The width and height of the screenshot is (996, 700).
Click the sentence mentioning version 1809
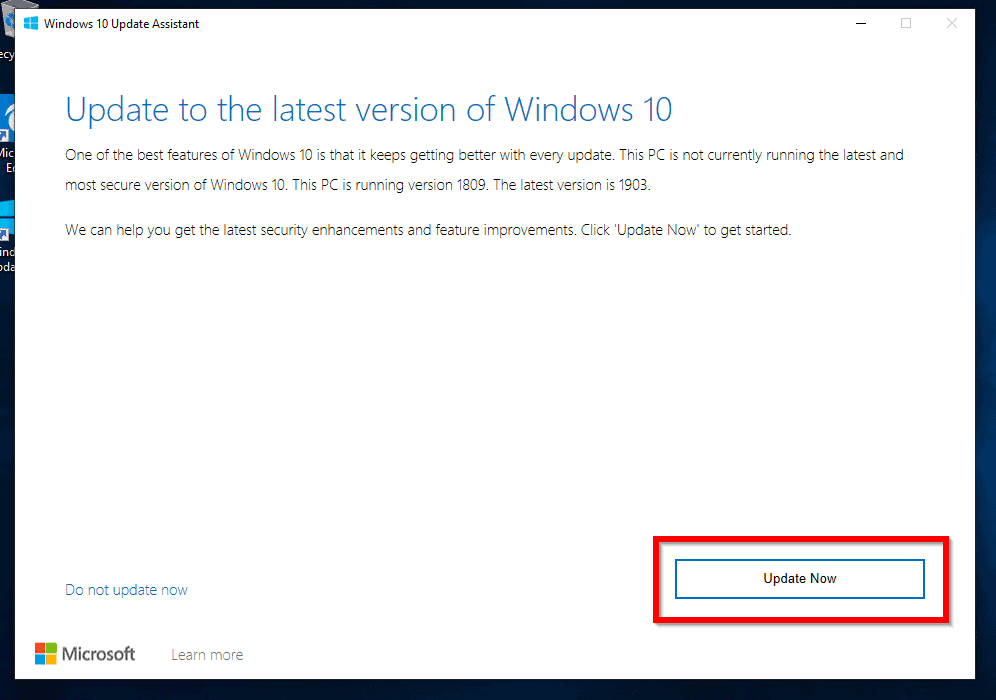pos(390,185)
